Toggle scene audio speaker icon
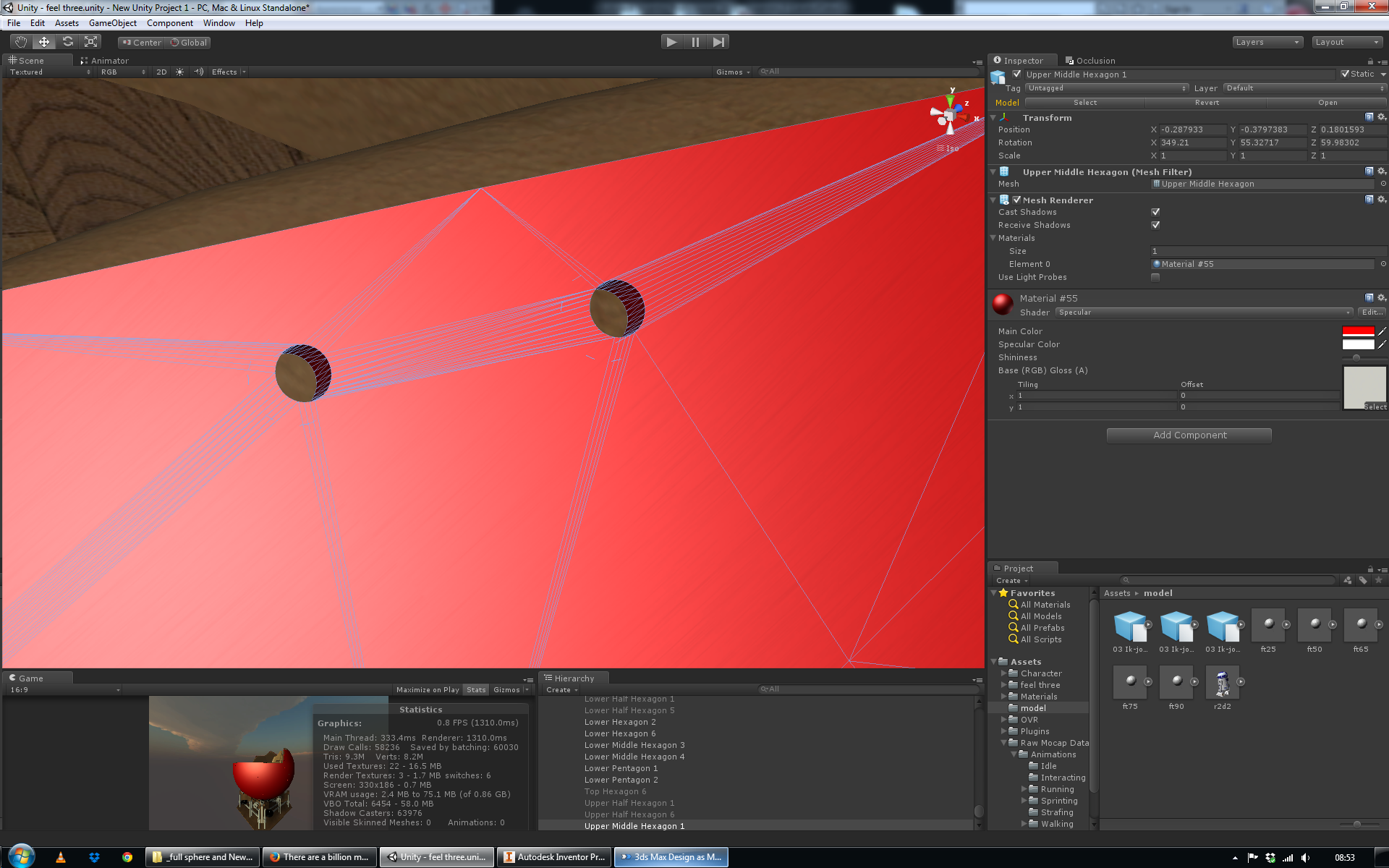 198,72
